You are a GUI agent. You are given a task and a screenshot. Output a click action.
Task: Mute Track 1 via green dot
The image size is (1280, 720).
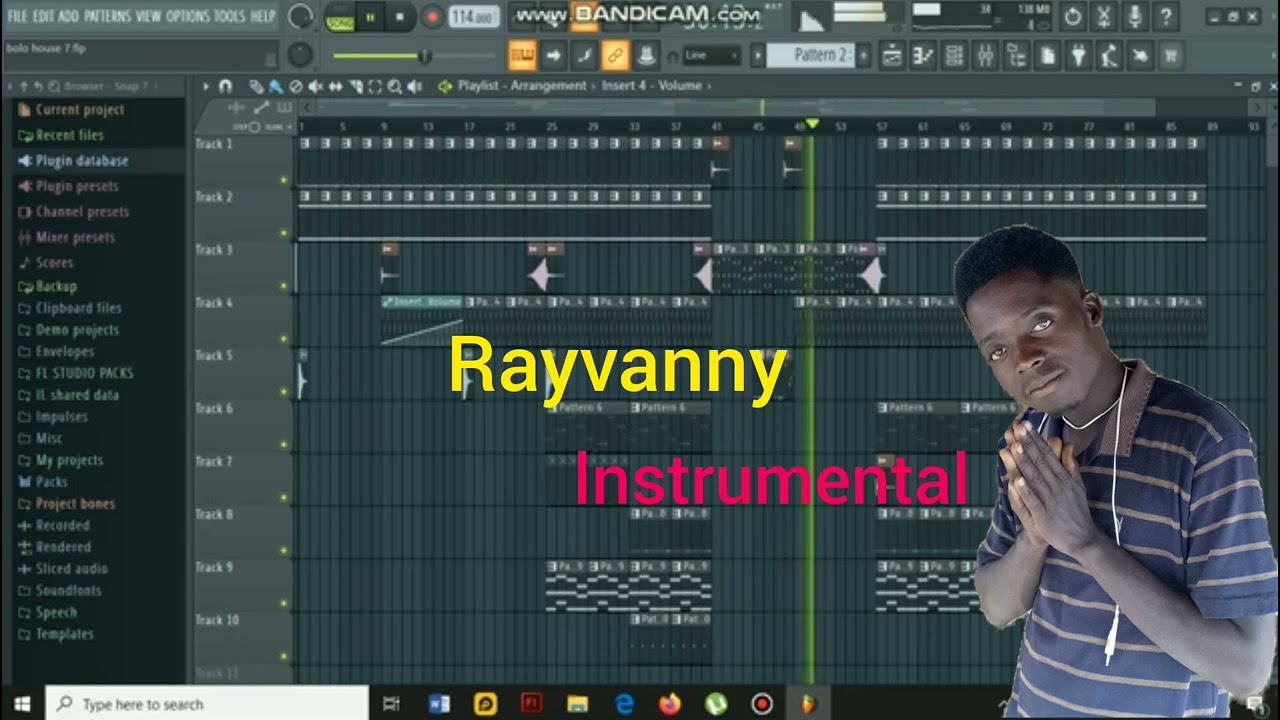coord(283,181)
